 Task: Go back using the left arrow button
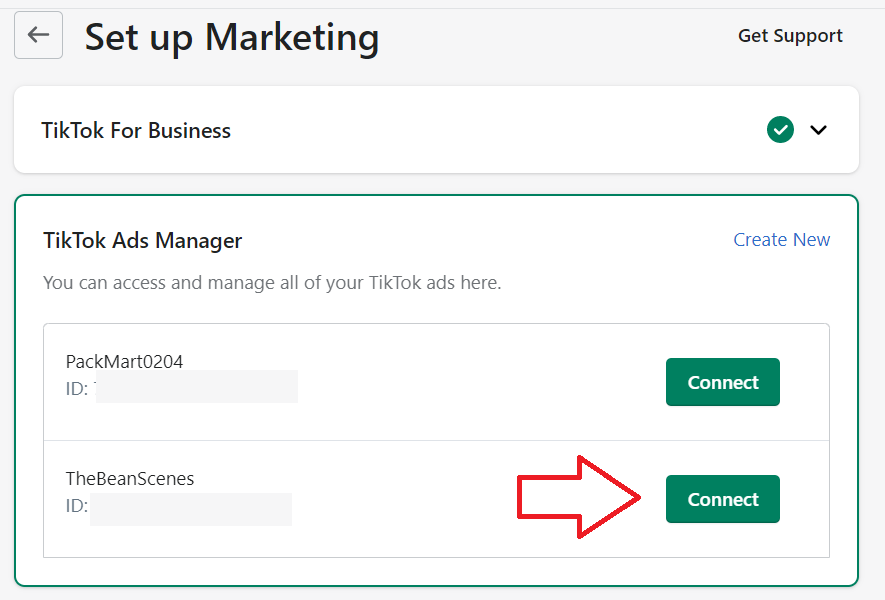pyautogui.click(x=38, y=35)
